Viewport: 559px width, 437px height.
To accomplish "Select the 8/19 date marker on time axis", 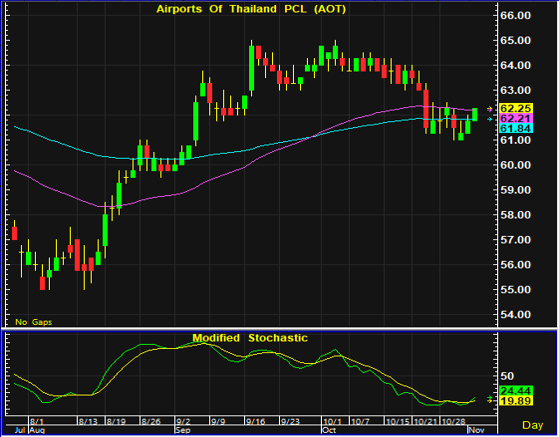I will tap(116, 422).
